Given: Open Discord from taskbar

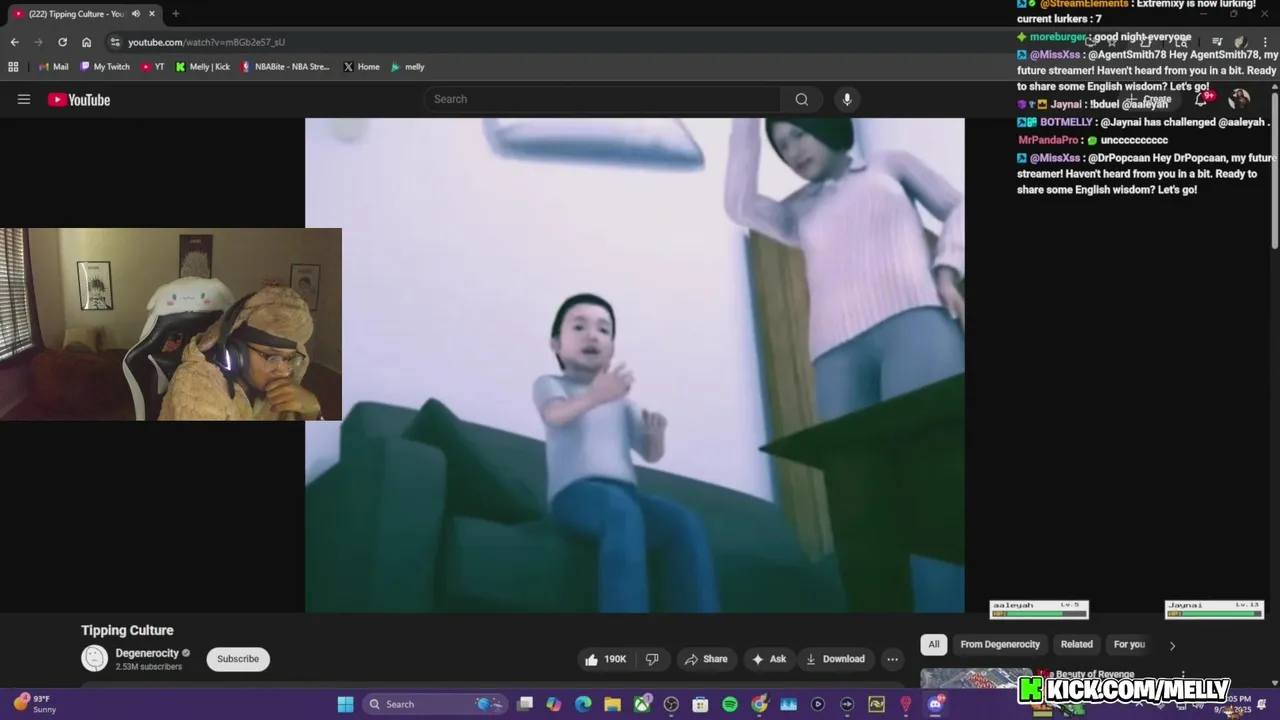Looking at the screenshot, I should pos(935,704).
